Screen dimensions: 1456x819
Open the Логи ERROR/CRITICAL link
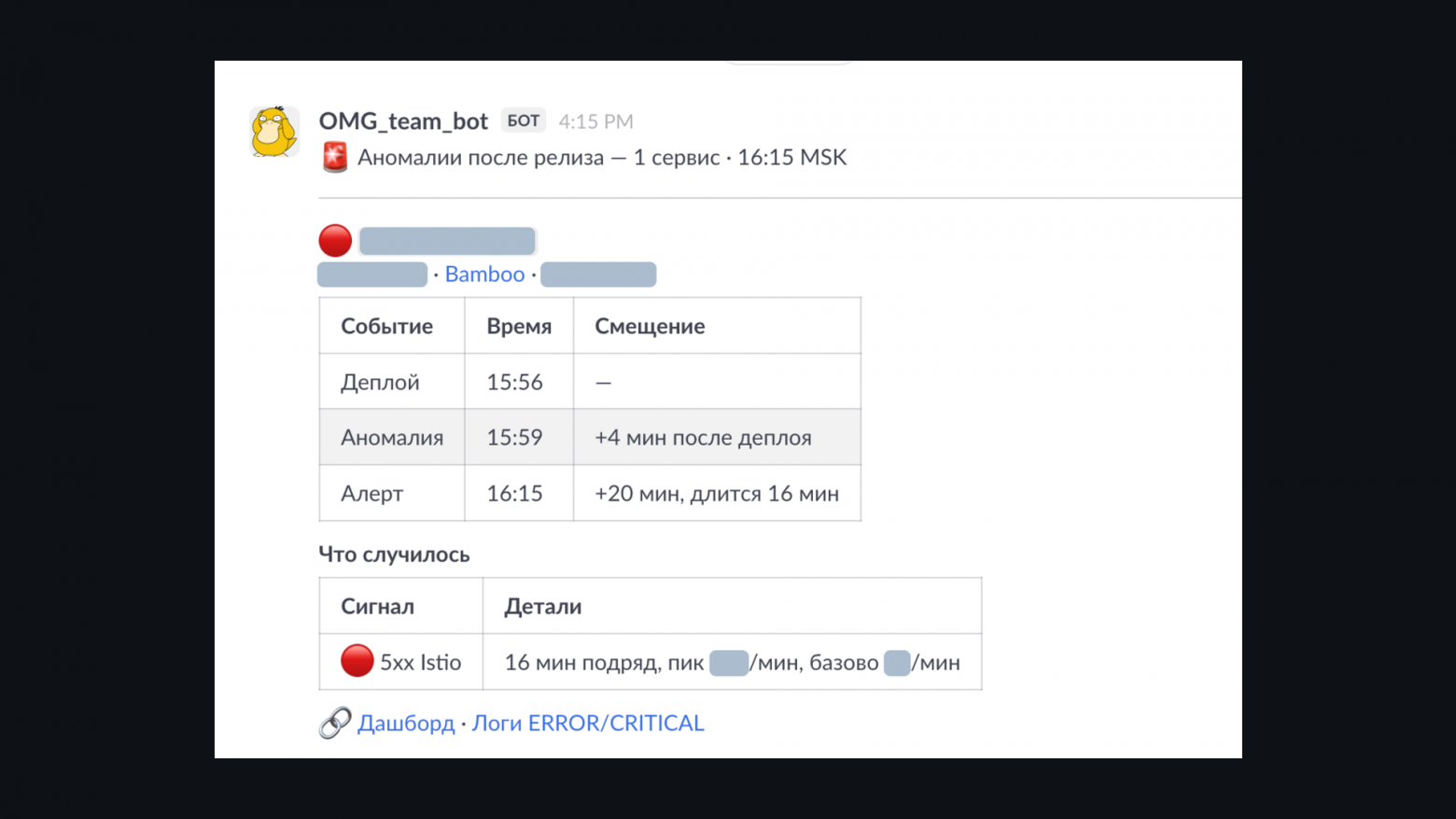(588, 724)
